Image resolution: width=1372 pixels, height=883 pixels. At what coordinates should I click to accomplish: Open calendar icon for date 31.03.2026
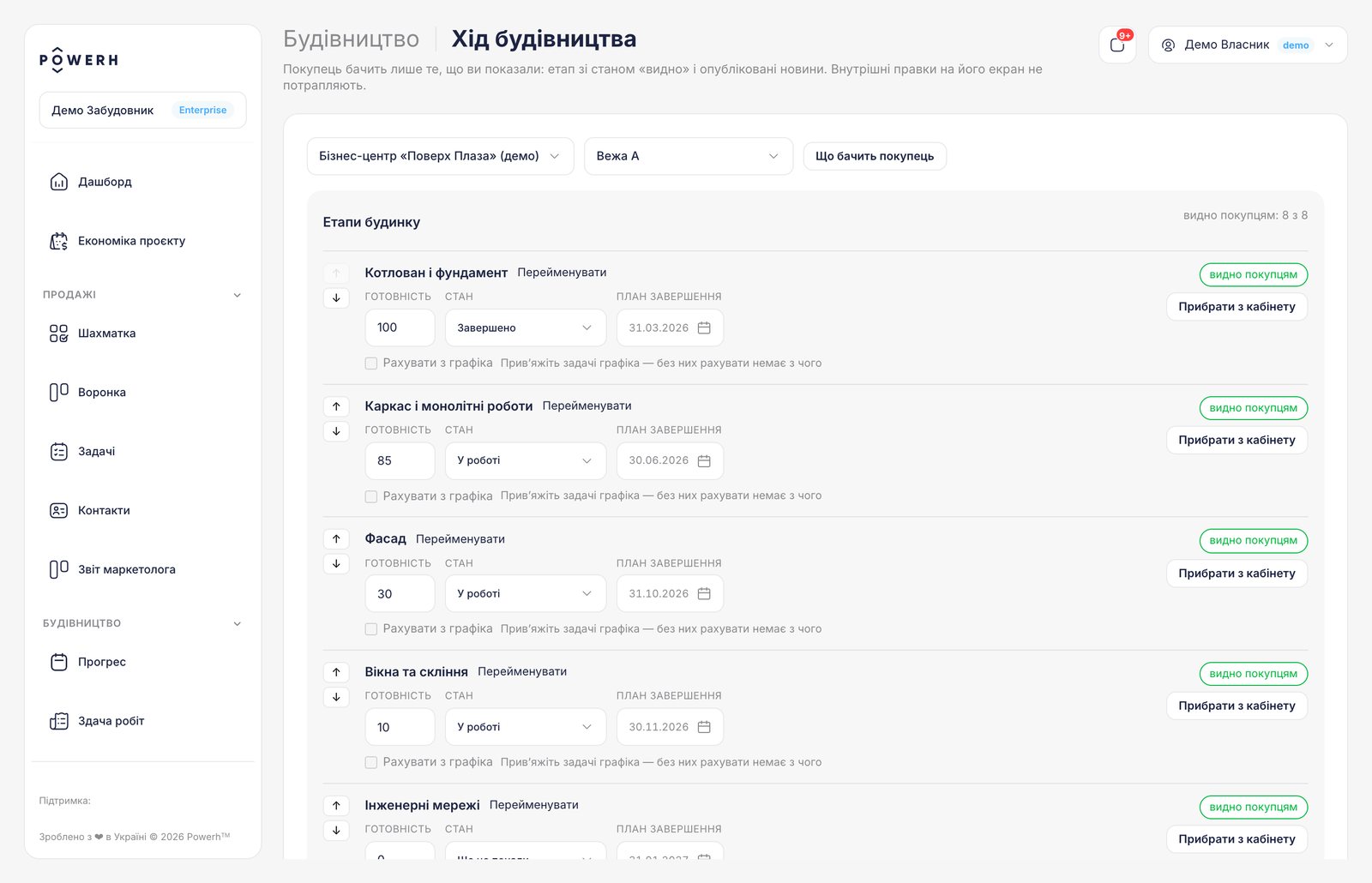(x=704, y=327)
